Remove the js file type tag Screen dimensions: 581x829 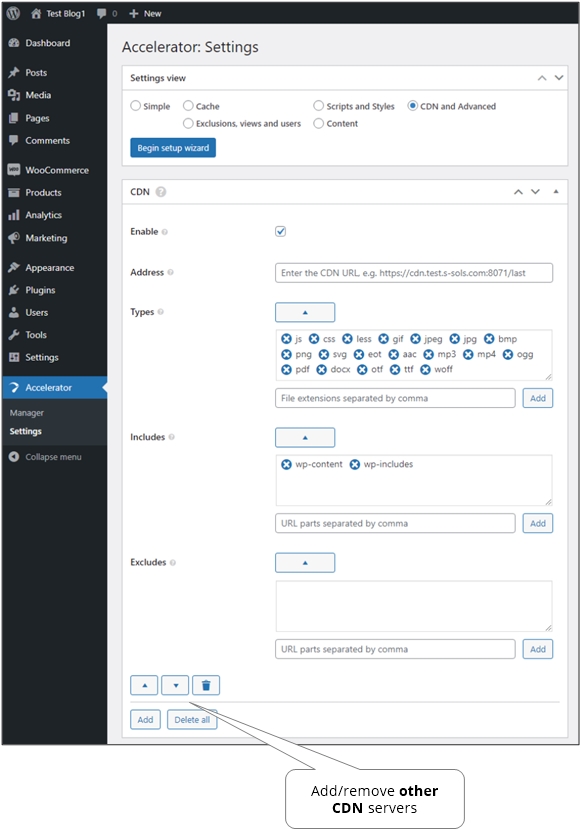pos(286,339)
